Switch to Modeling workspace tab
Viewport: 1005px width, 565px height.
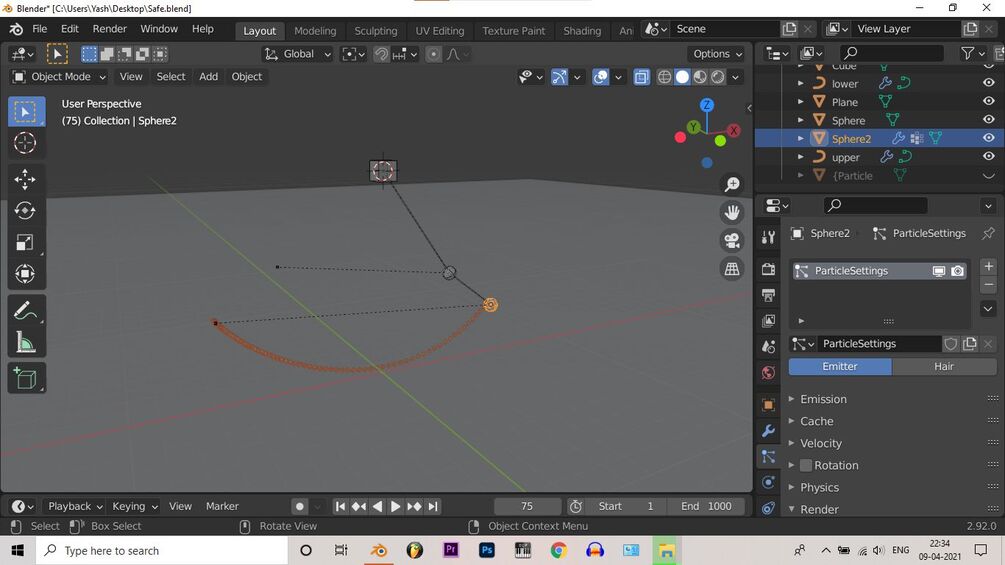315,31
